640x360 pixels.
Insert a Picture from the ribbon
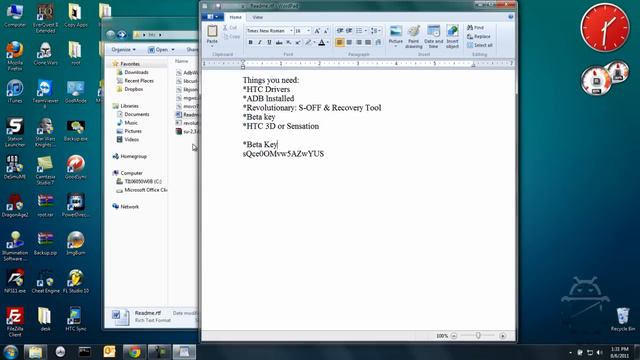coord(396,35)
